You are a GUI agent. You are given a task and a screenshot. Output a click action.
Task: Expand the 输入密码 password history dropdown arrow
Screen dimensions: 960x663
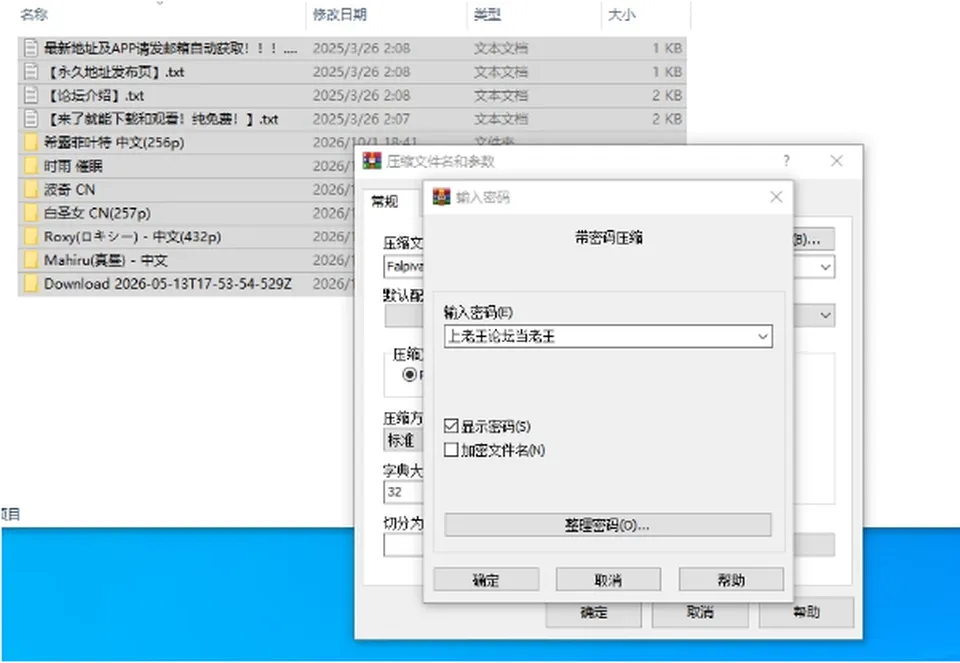click(763, 336)
